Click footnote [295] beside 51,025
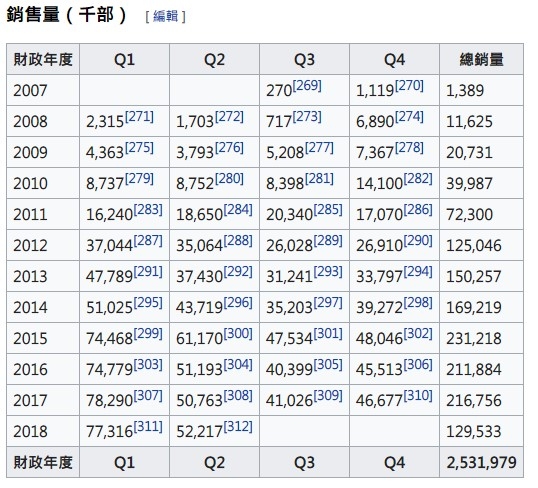Image resolution: width=538 pixels, height=488 pixels. 148,302
